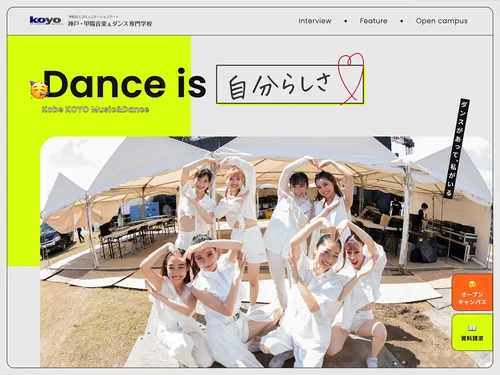
Task: Click the Dance is headline text
Action: pyautogui.click(x=125, y=83)
